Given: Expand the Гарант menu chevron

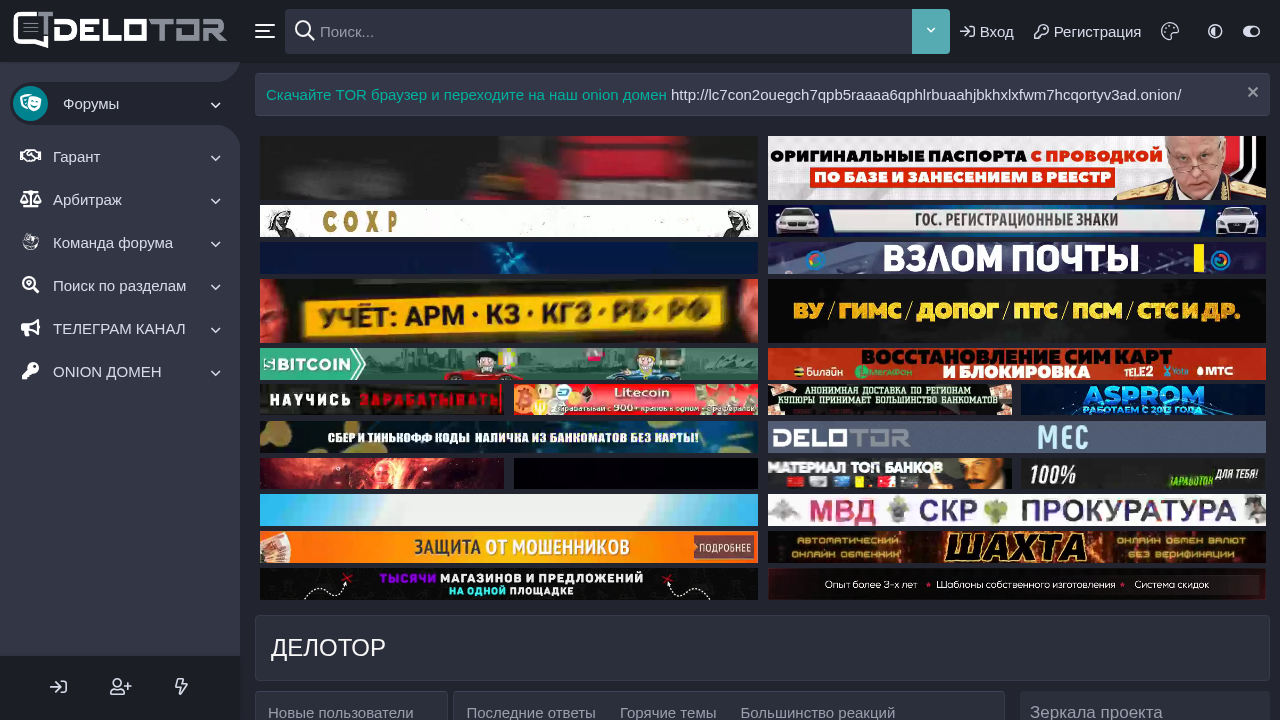Looking at the screenshot, I should pyautogui.click(x=216, y=158).
